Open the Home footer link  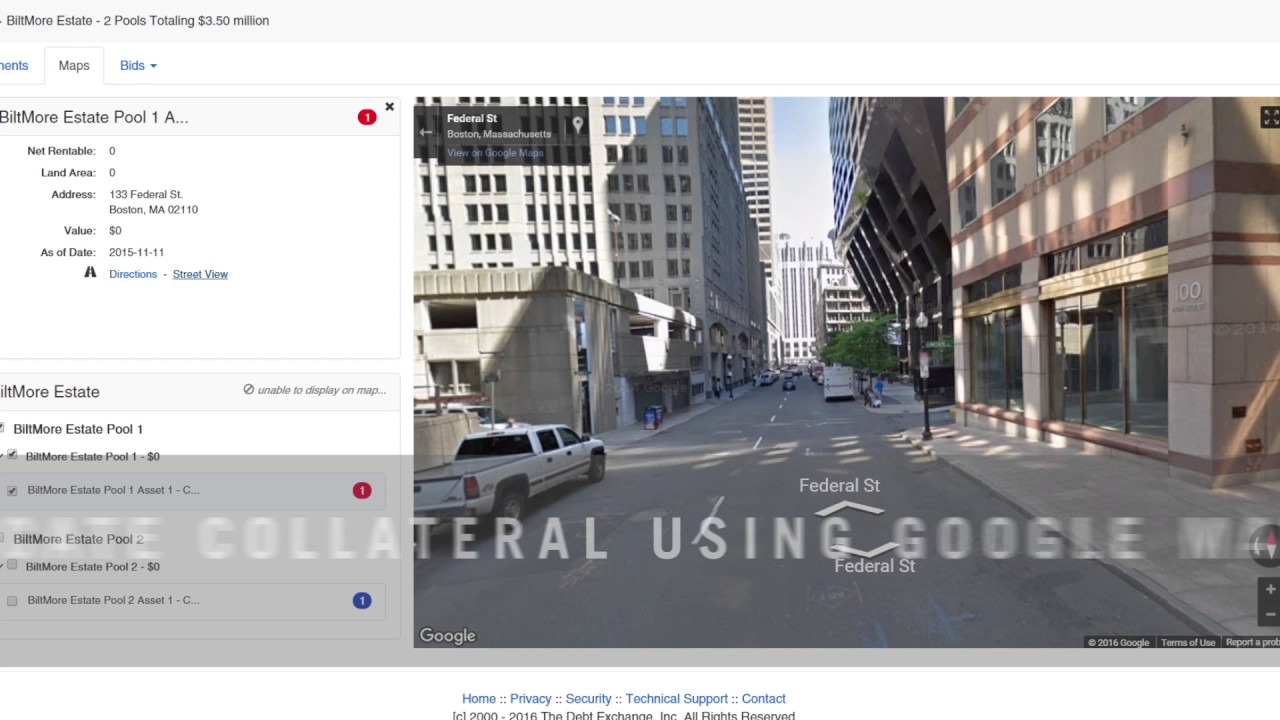479,699
